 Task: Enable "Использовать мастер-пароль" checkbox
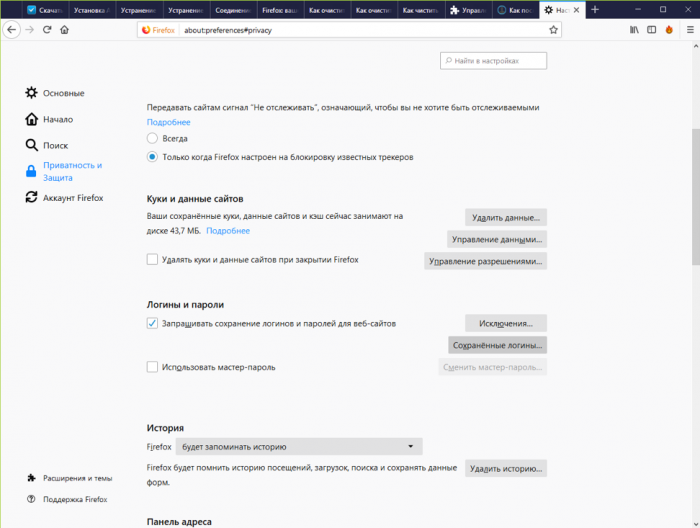(x=152, y=367)
